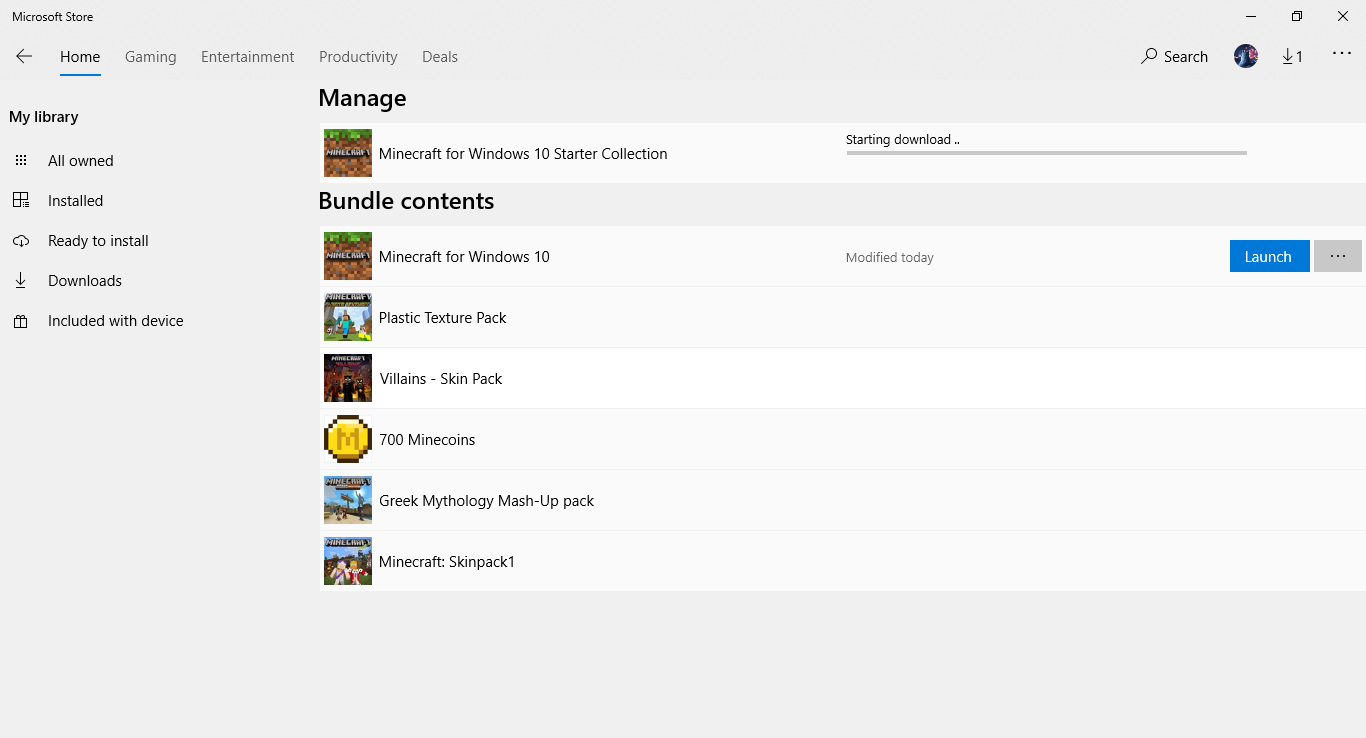Click the Minecraft Skinpack1 thumbnail
Image resolution: width=1366 pixels, height=738 pixels.
(x=348, y=561)
